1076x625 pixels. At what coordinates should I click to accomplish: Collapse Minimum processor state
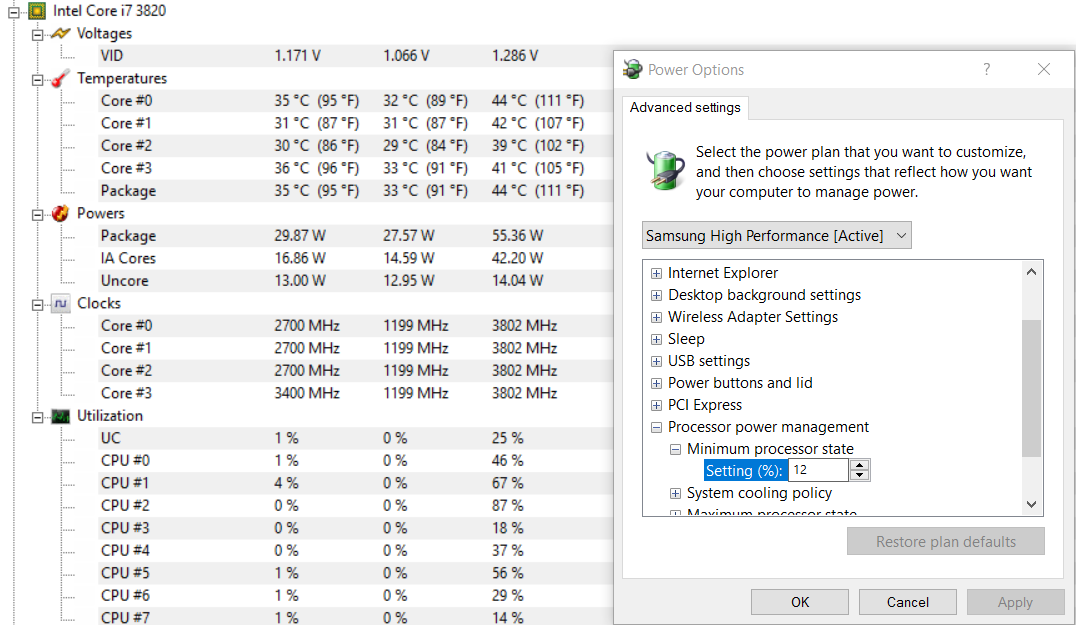[675, 449]
